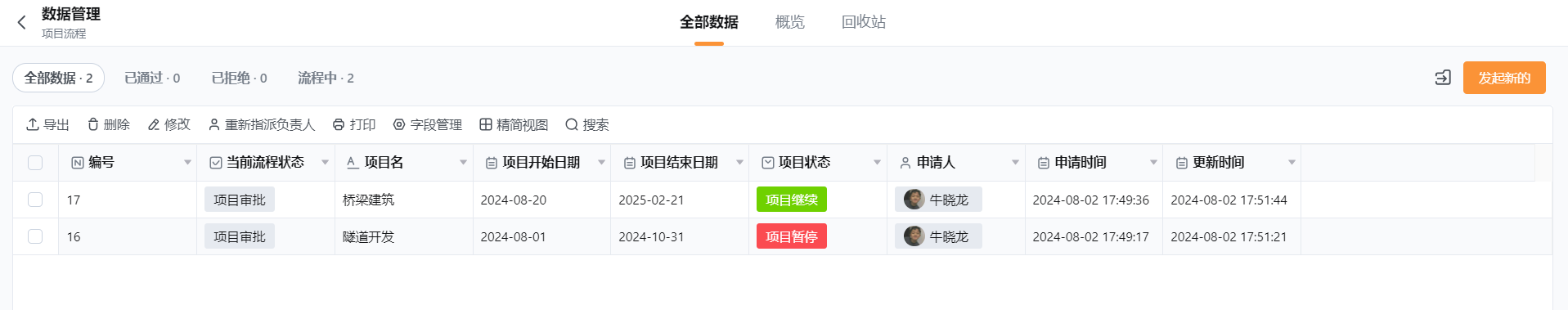Click the 发起新的 button
Image resolution: width=1568 pixels, height=310 pixels.
(x=1504, y=78)
